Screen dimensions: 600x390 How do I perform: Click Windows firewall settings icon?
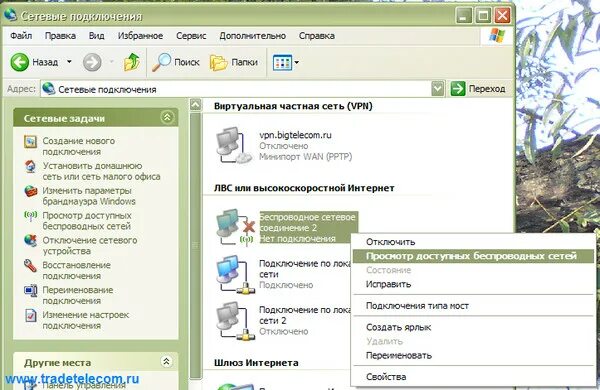[31, 191]
